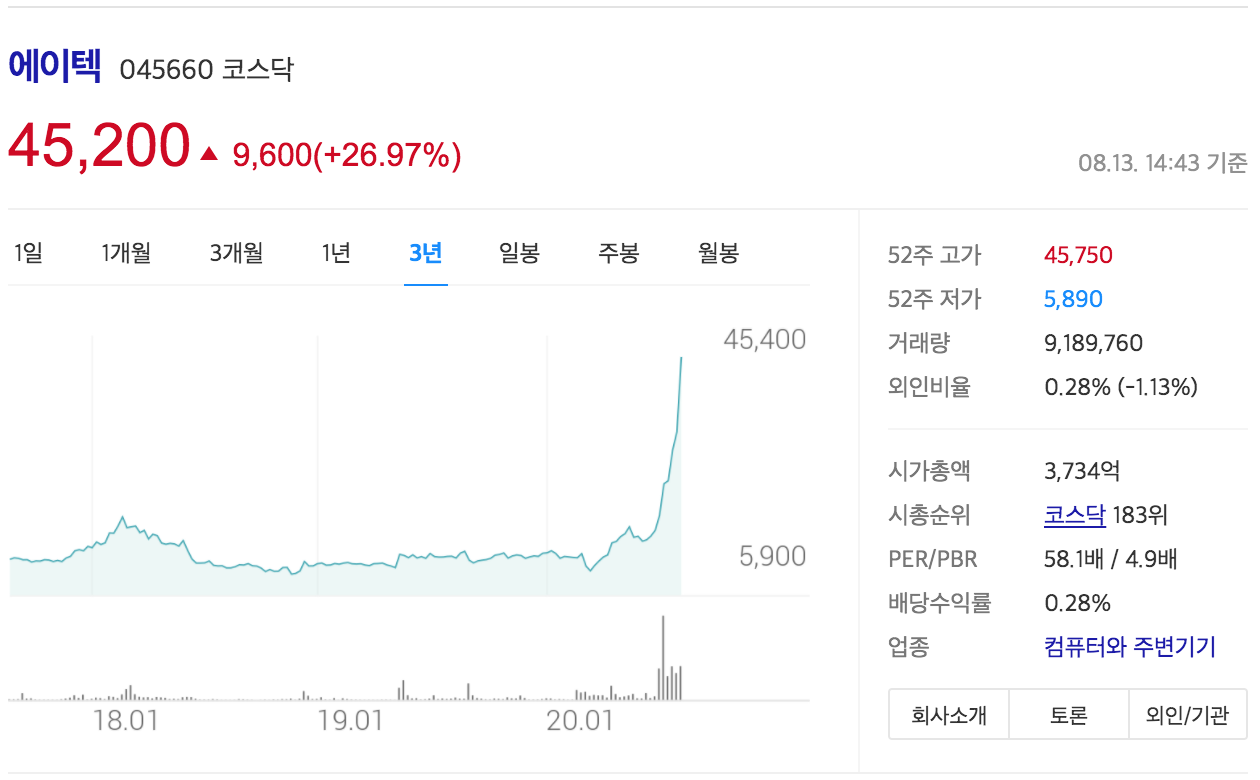
Task: Switch to the 1개월 chart tab
Action: click(x=126, y=253)
